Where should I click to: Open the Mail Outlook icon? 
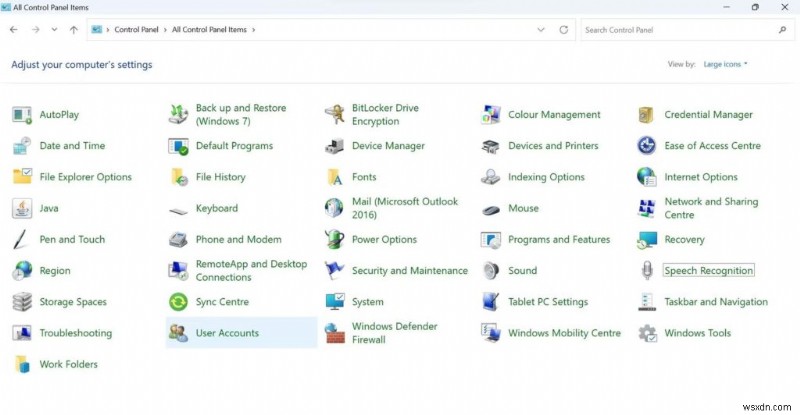[x=334, y=208]
